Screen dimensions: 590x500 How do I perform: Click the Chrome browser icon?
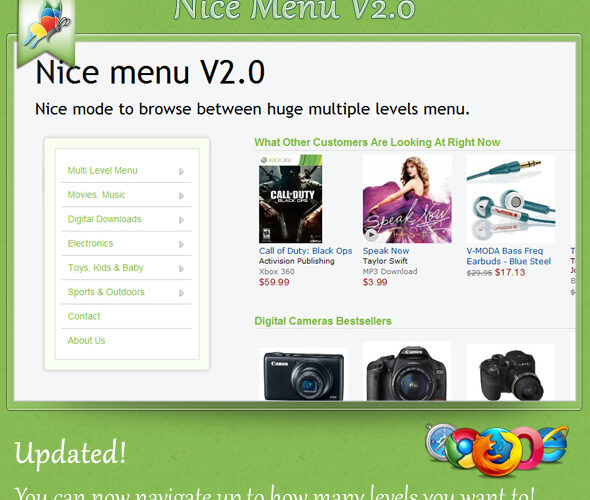tap(461, 448)
